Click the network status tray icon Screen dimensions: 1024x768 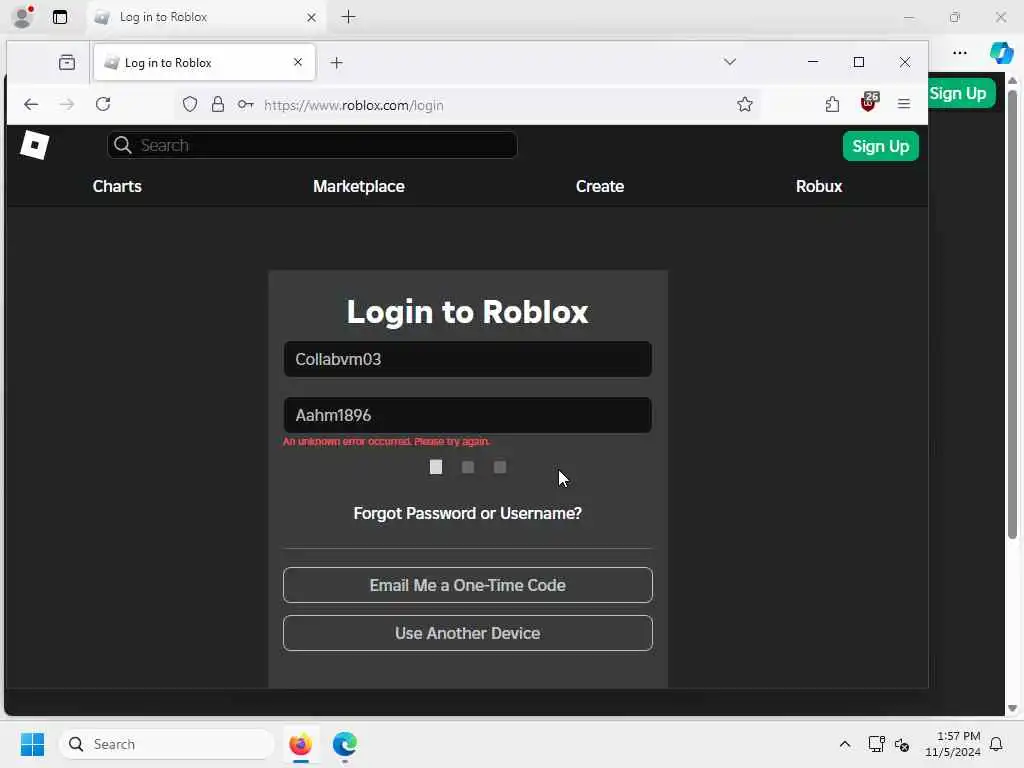coord(876,744)
